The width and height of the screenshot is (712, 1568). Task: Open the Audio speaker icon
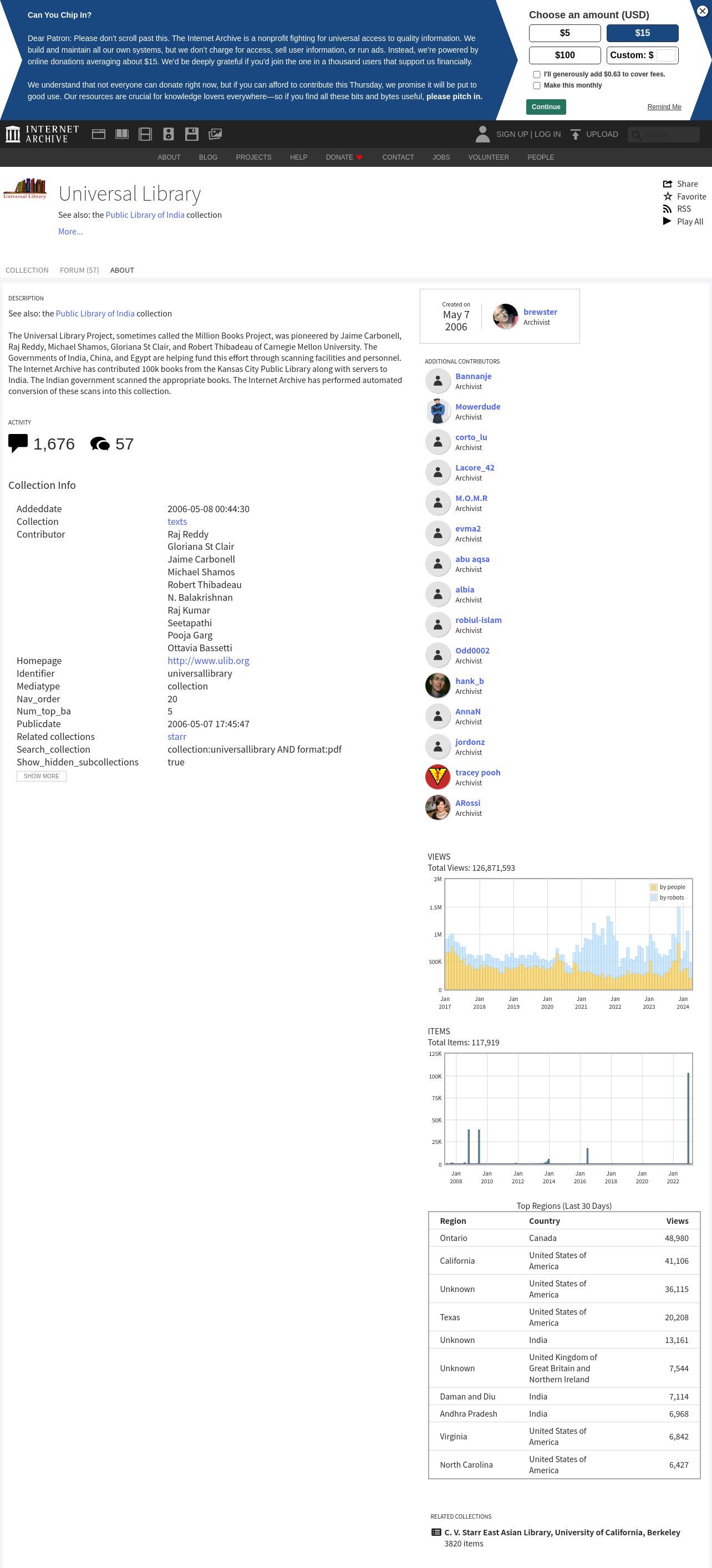(x=169, y=134)
